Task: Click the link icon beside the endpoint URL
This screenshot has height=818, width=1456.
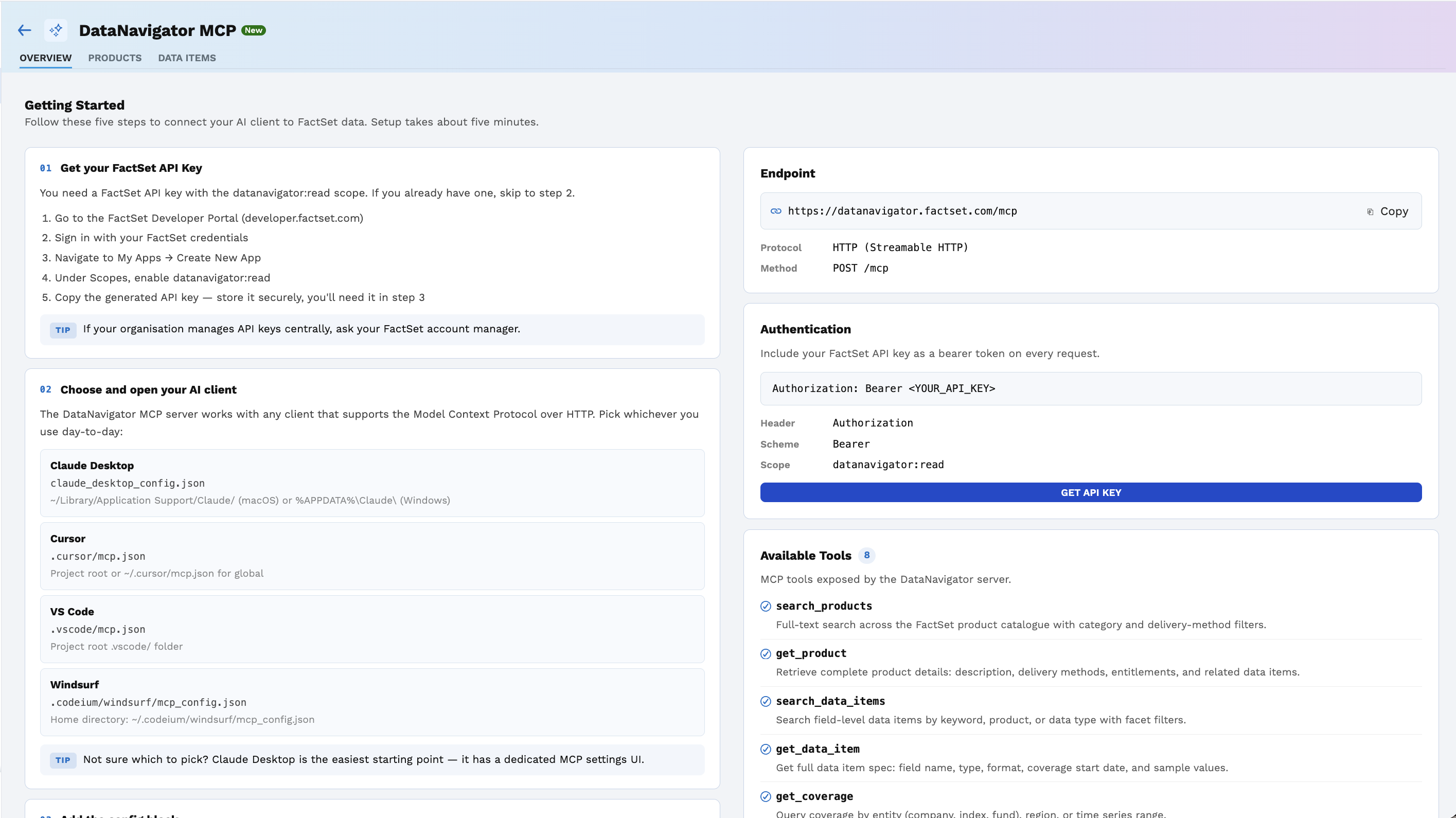Action: 776,211
